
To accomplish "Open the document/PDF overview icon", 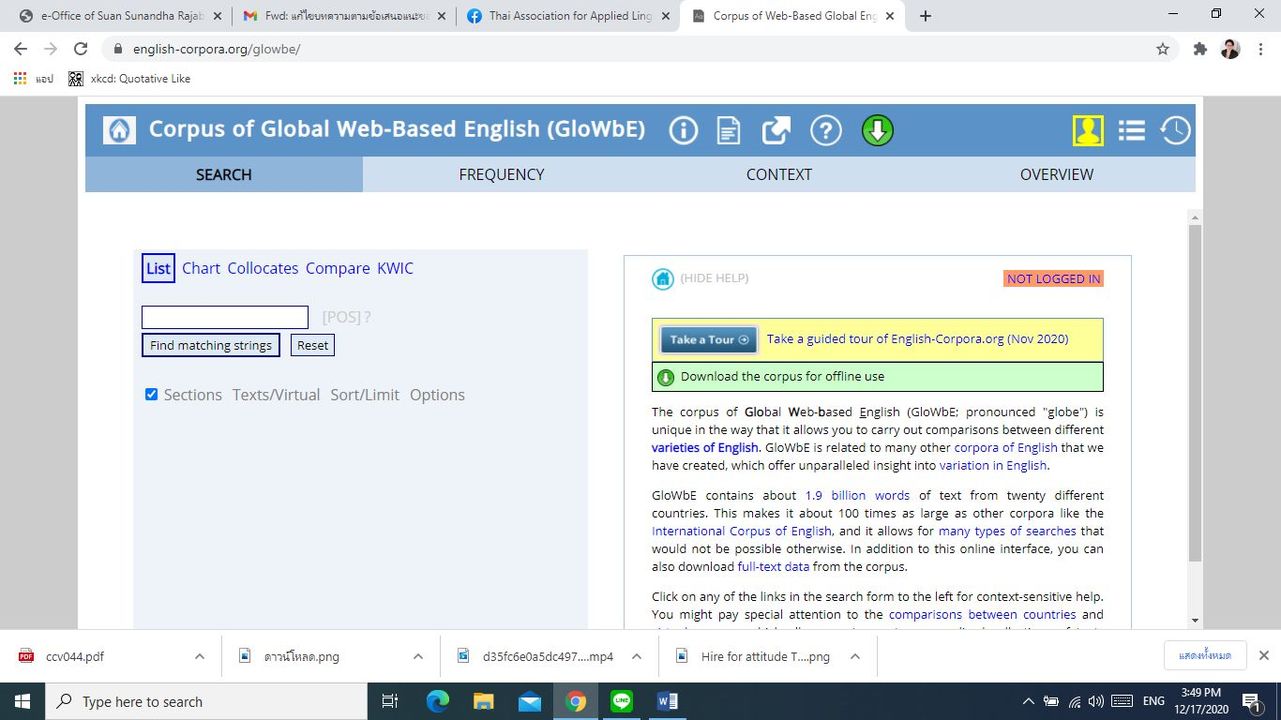I will 729,130.
